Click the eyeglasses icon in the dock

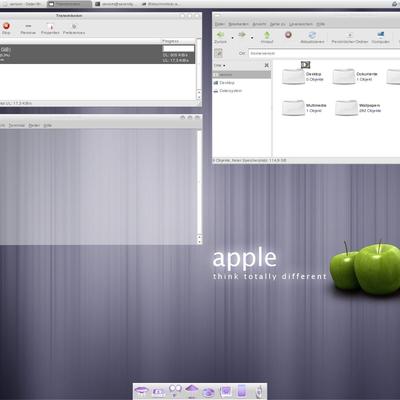tap(175, 390)
